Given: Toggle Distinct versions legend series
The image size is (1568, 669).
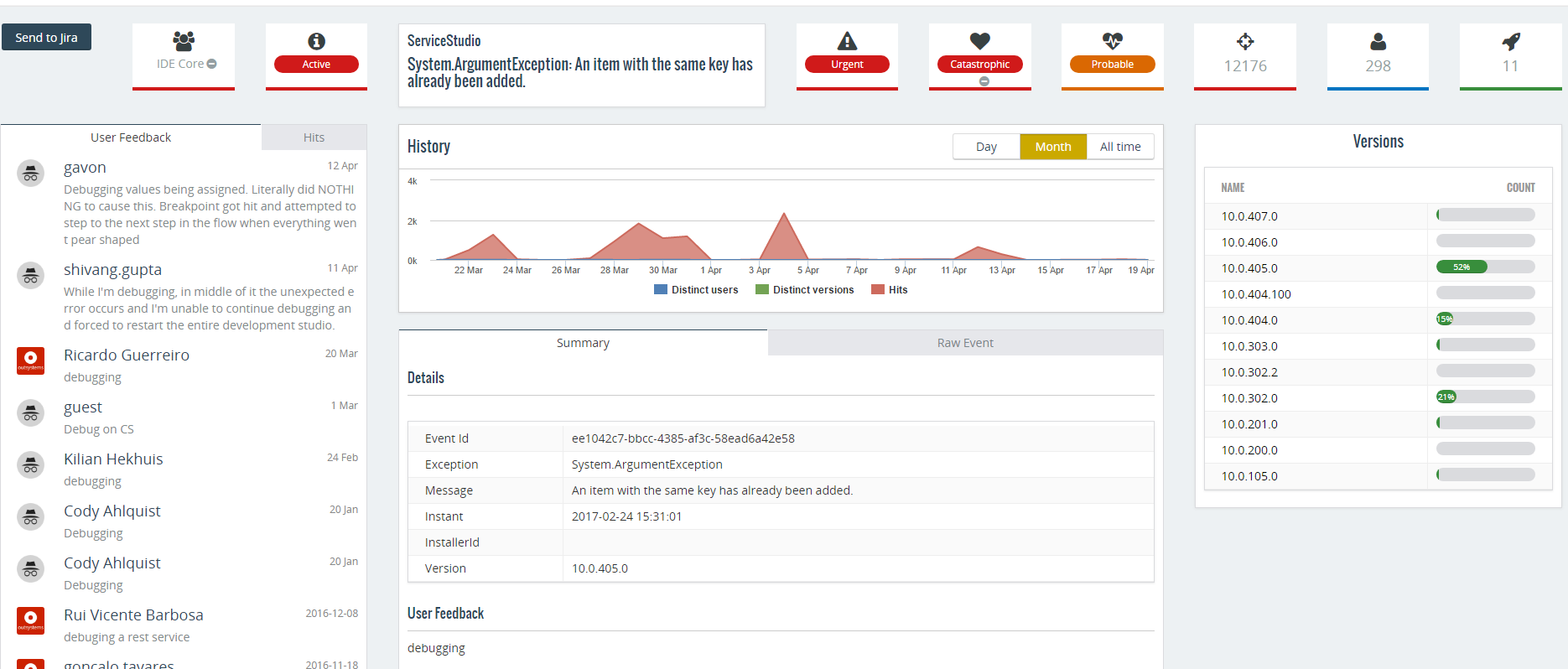Looking at the screenshot, I should [x=805, y=290].
